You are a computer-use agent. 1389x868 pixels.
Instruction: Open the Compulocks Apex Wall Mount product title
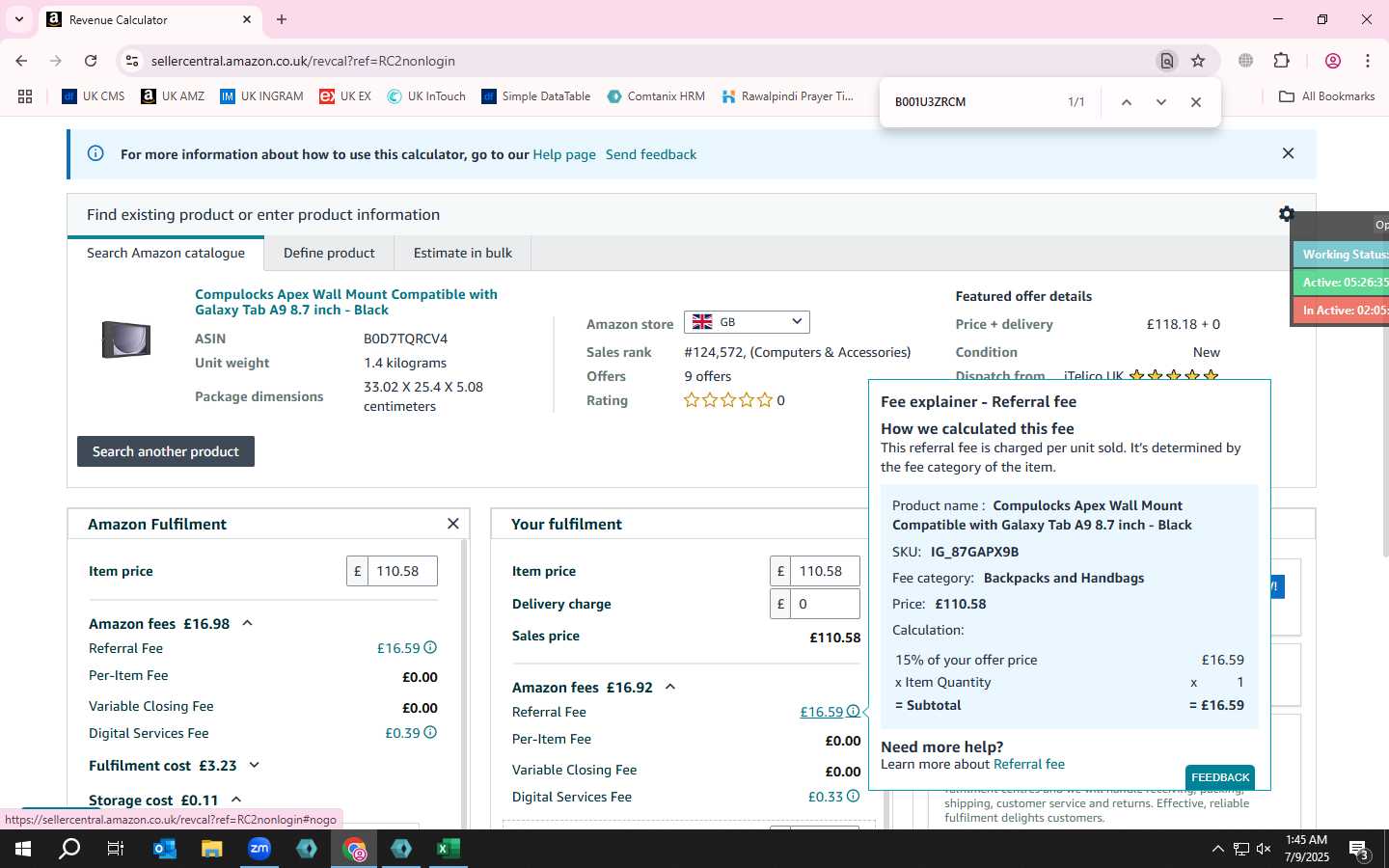coord(346,302)
